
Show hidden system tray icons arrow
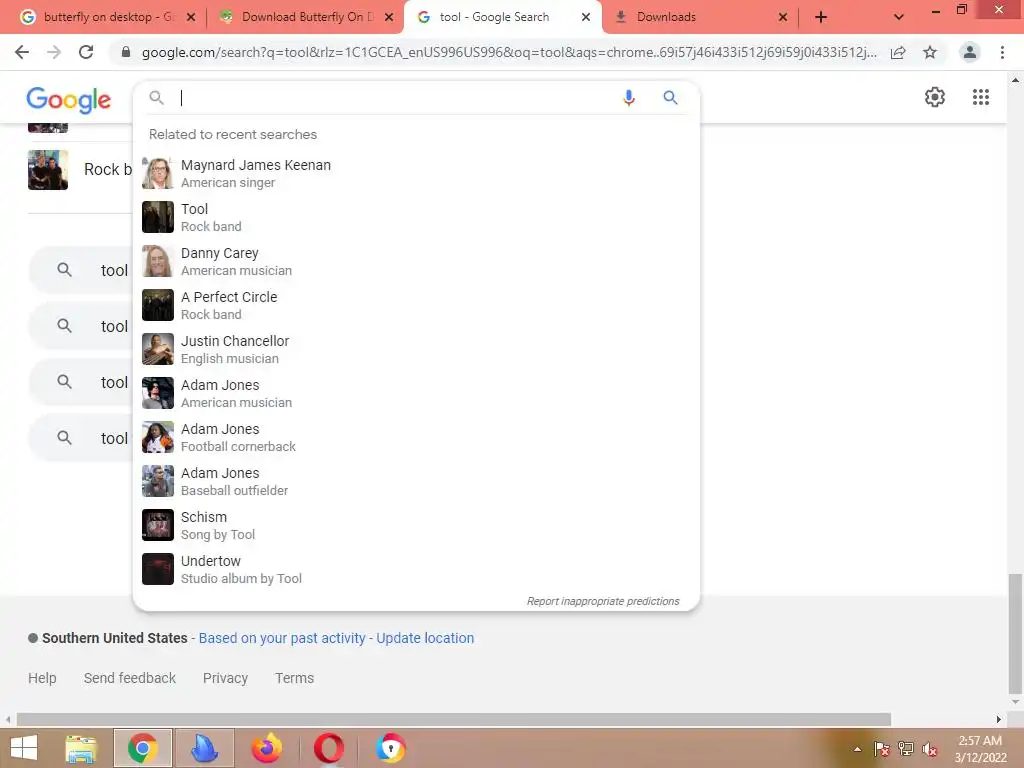[x=857, y=749]
